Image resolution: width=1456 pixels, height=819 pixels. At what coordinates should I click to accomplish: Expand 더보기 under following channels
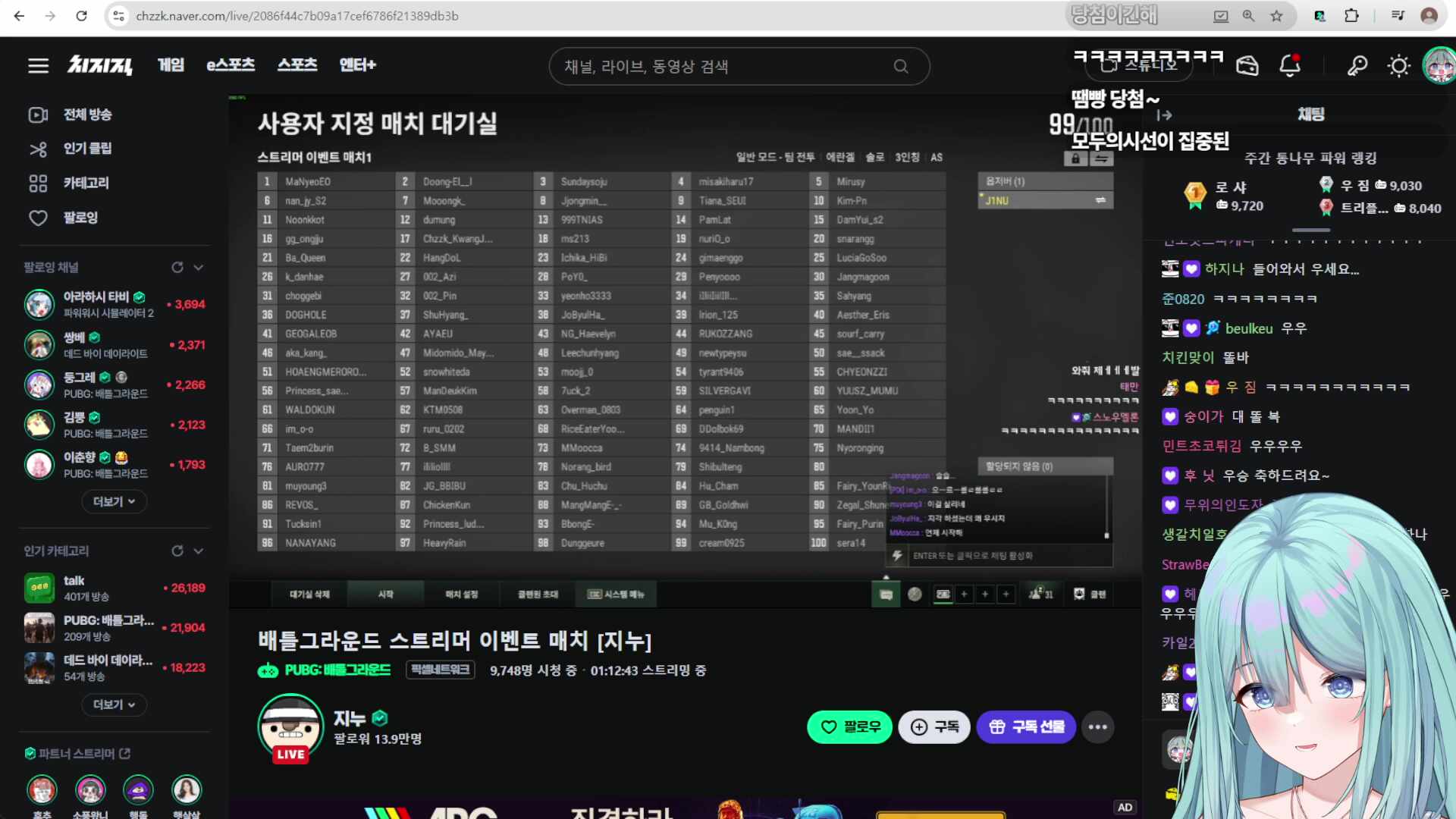click(x=114, y=501)
